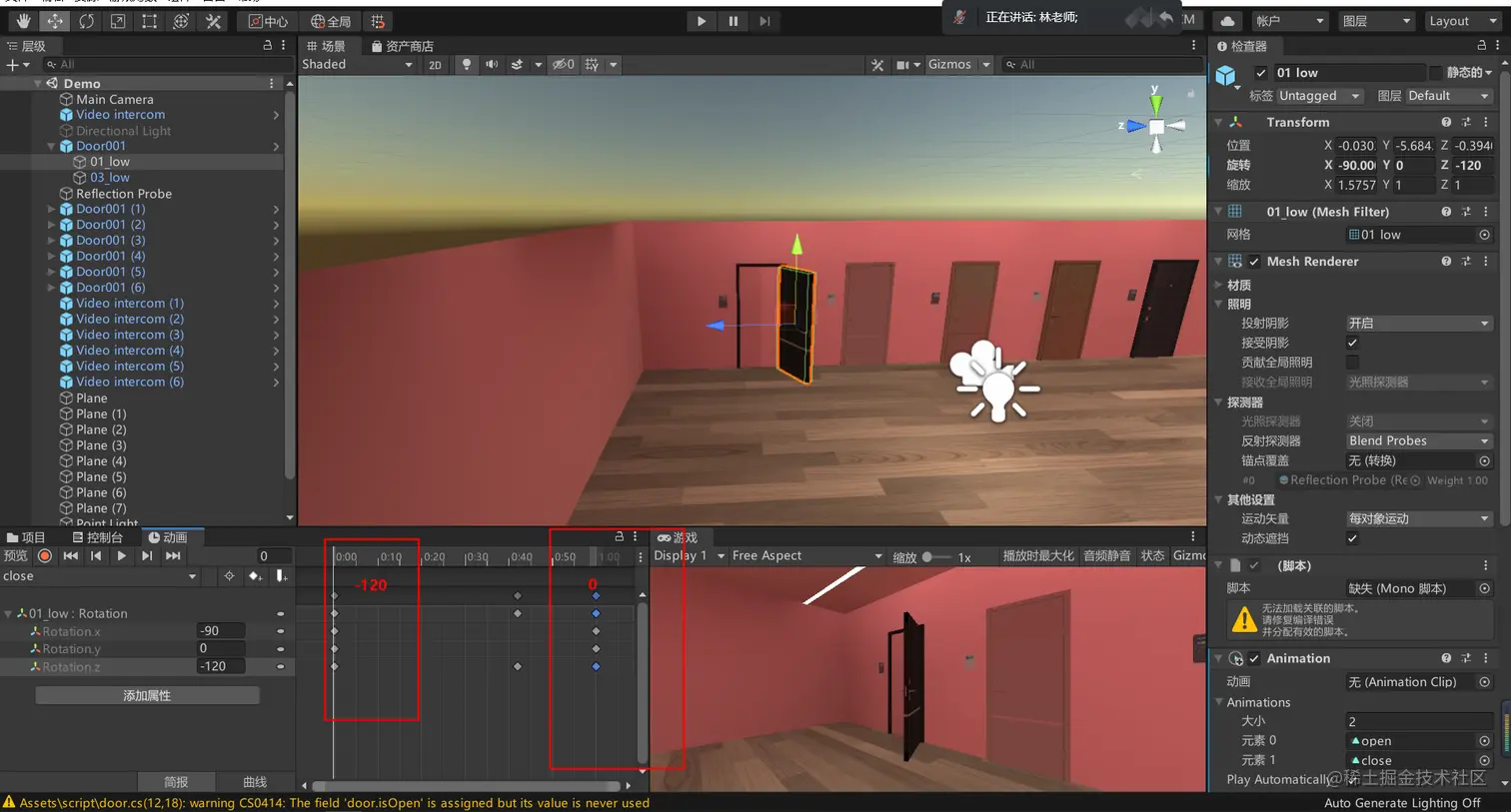Viewport: 1511px width, 812px height.
Task: Click the grid snapping icon in the toolbar
Action: pos(378,21)
